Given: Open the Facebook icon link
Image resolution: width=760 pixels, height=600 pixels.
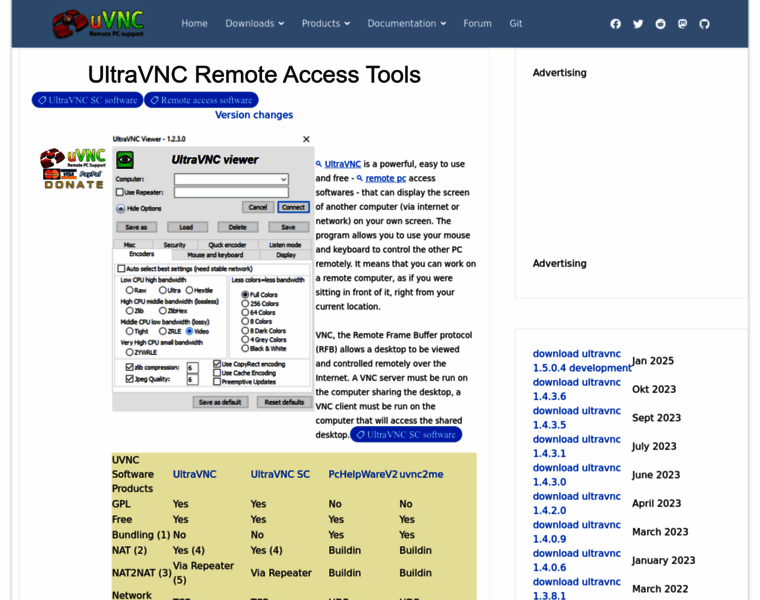Looking at the screenshot, I should pos(615,24).
